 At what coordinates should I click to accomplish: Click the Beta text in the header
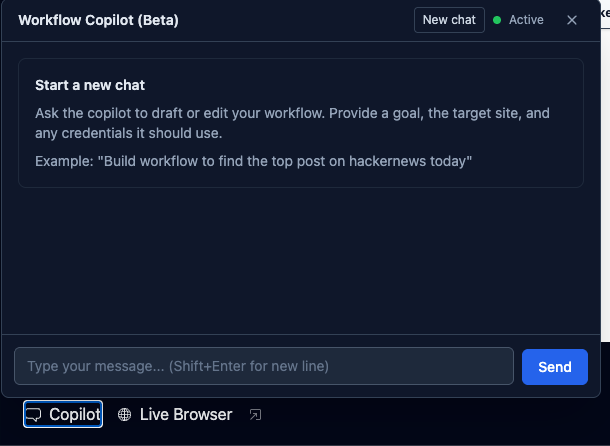pyautogui.click(x=158, y=20)
